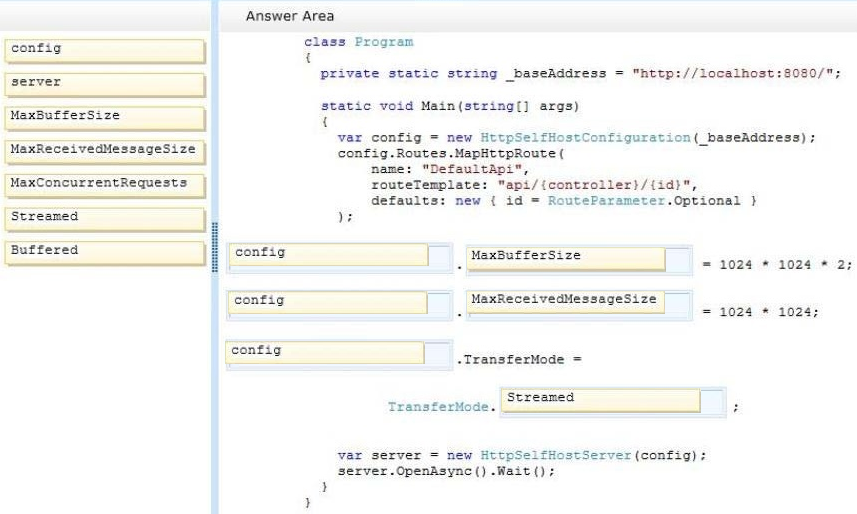Click the MaxBufferSize answer slot
Viewport: 857px width, 514px height.
point(579,260)
